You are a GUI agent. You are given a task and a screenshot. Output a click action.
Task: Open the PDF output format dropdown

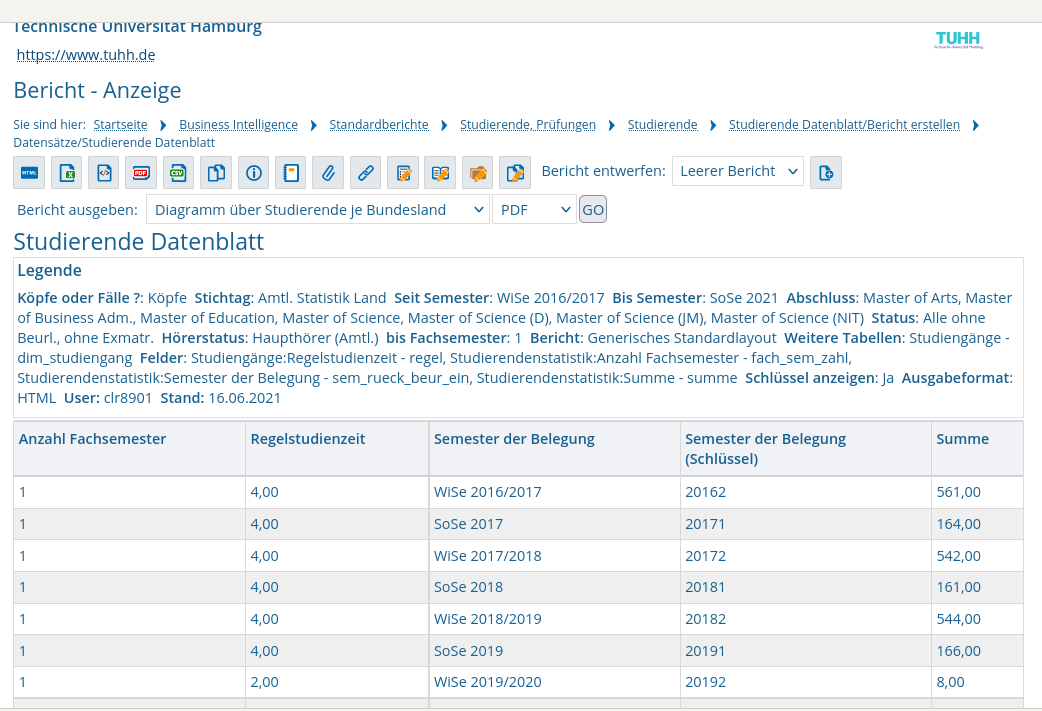[534, 209]
